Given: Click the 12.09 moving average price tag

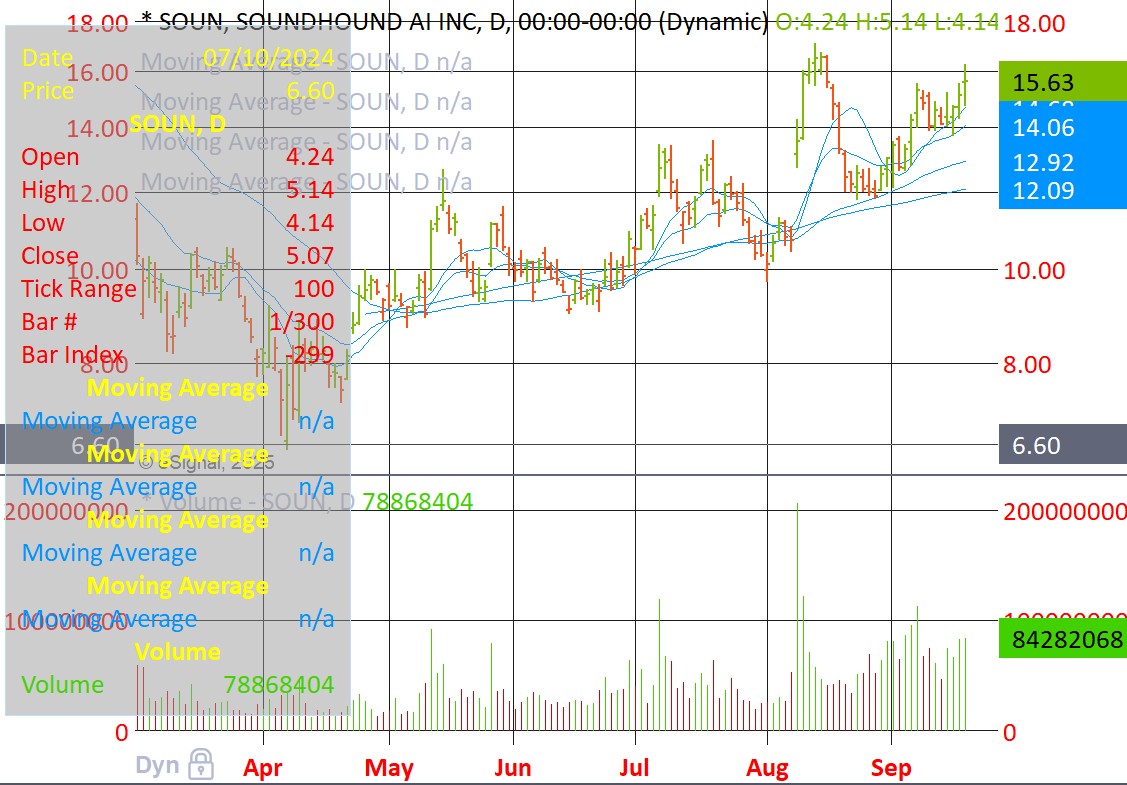Looking at the screenshot, I should click(1062, 190).
